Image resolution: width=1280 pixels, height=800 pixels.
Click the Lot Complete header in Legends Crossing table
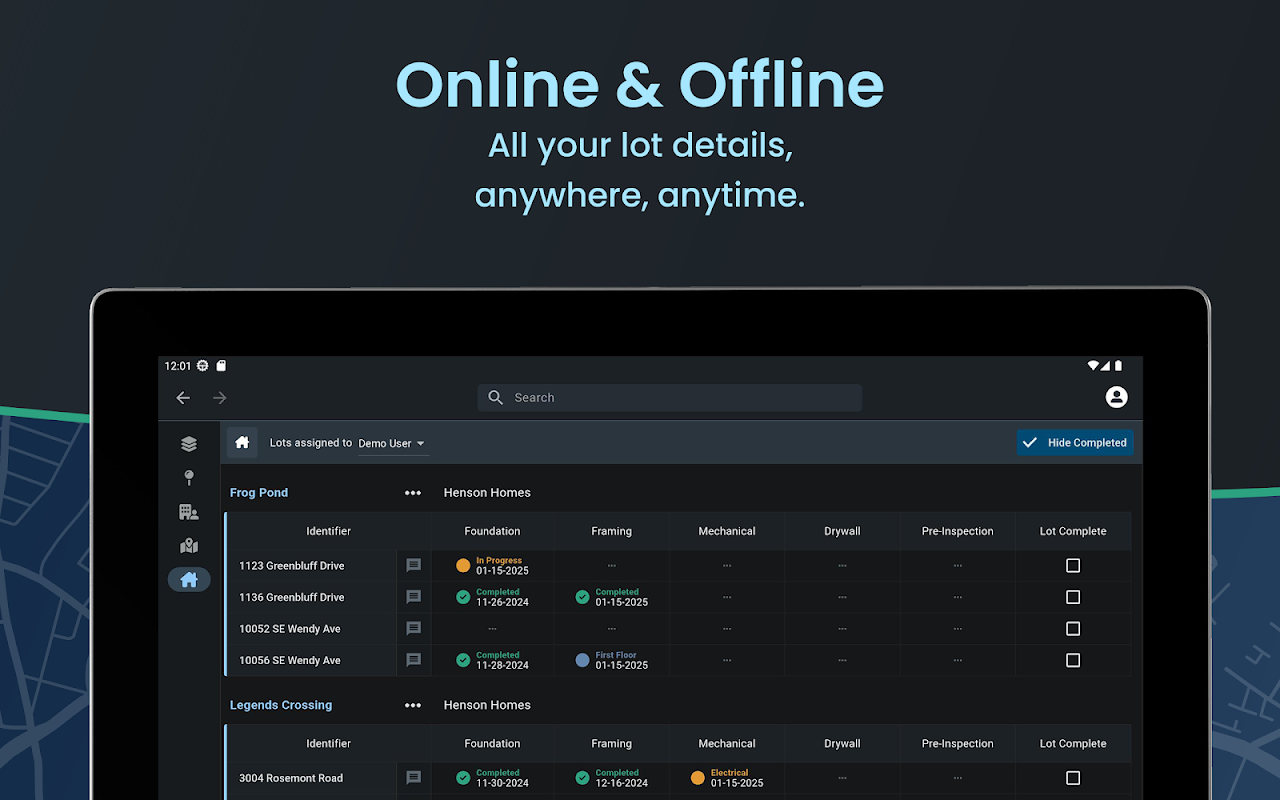click(1073, 744)
